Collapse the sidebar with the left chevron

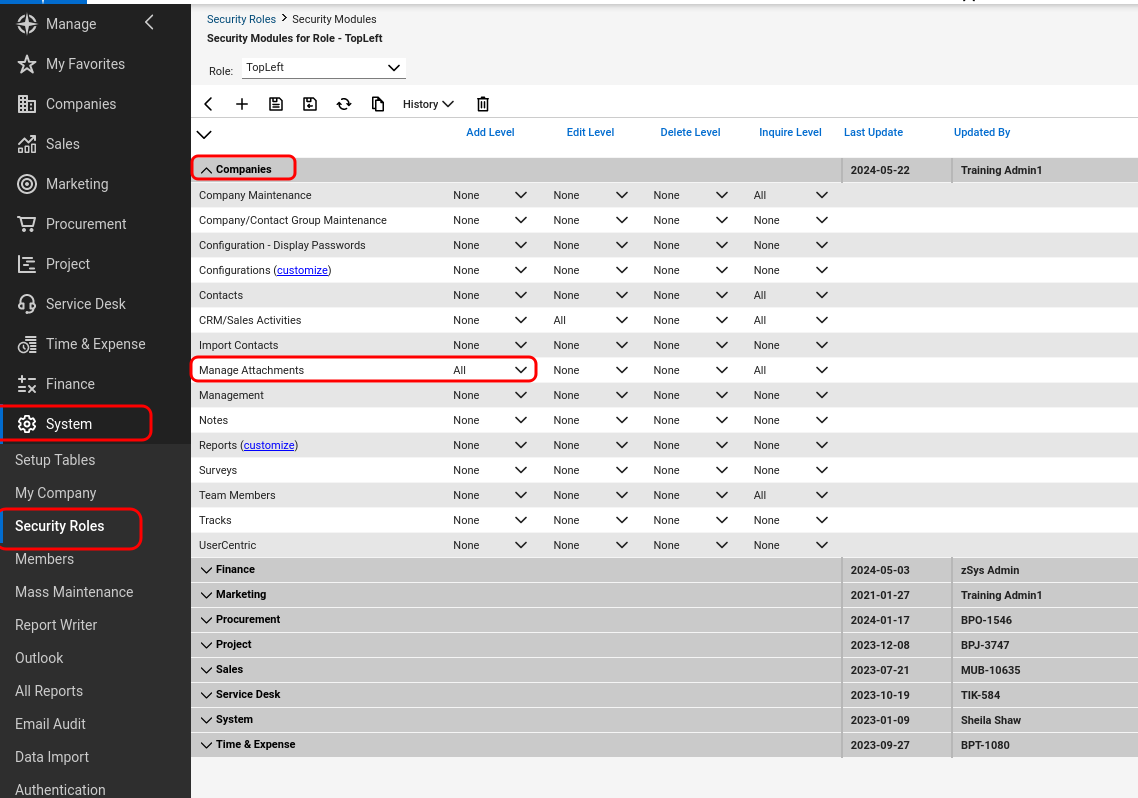point(149,22)
